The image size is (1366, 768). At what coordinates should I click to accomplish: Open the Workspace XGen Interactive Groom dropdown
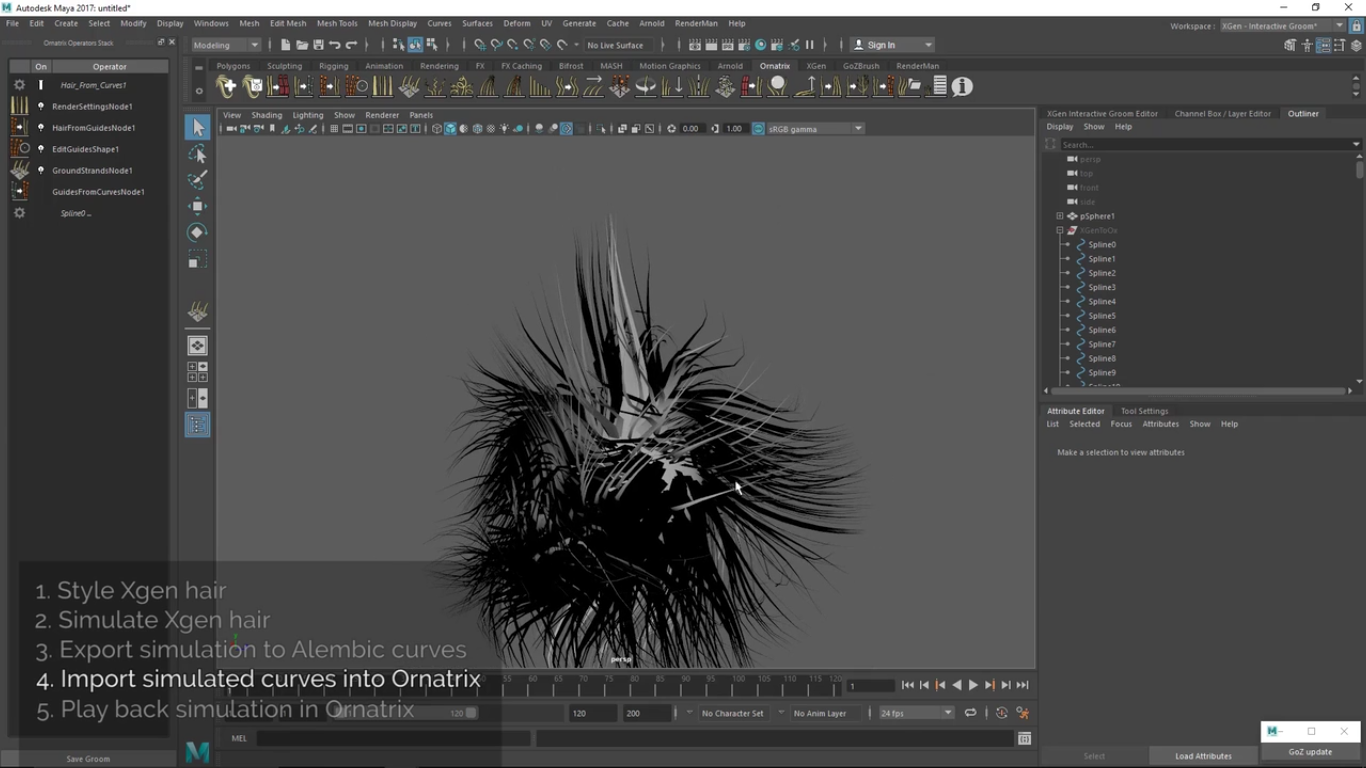pos(1283,26)
